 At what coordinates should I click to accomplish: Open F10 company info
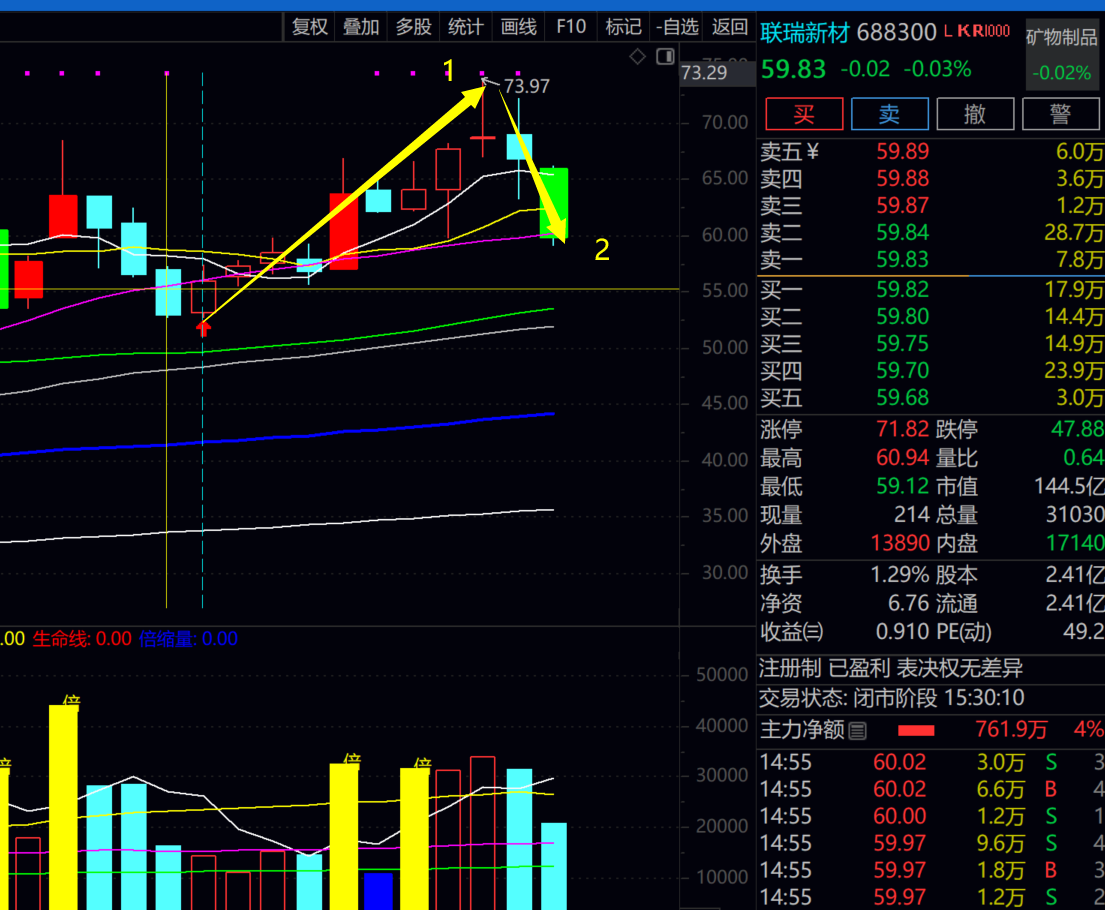pyautogui.click(x=571, y=27)
